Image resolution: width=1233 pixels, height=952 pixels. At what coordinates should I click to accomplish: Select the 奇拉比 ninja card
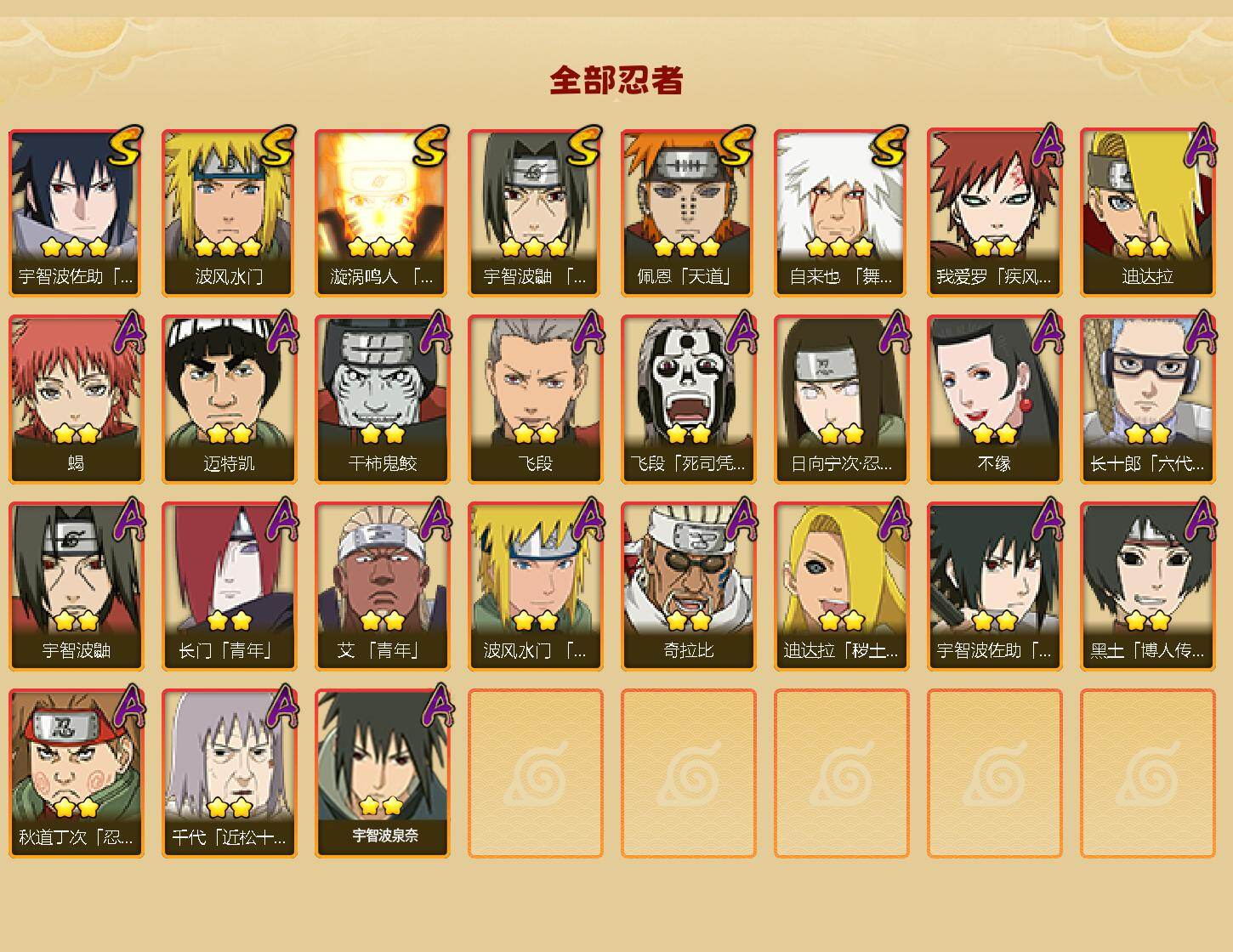click(x=688, y=586)
